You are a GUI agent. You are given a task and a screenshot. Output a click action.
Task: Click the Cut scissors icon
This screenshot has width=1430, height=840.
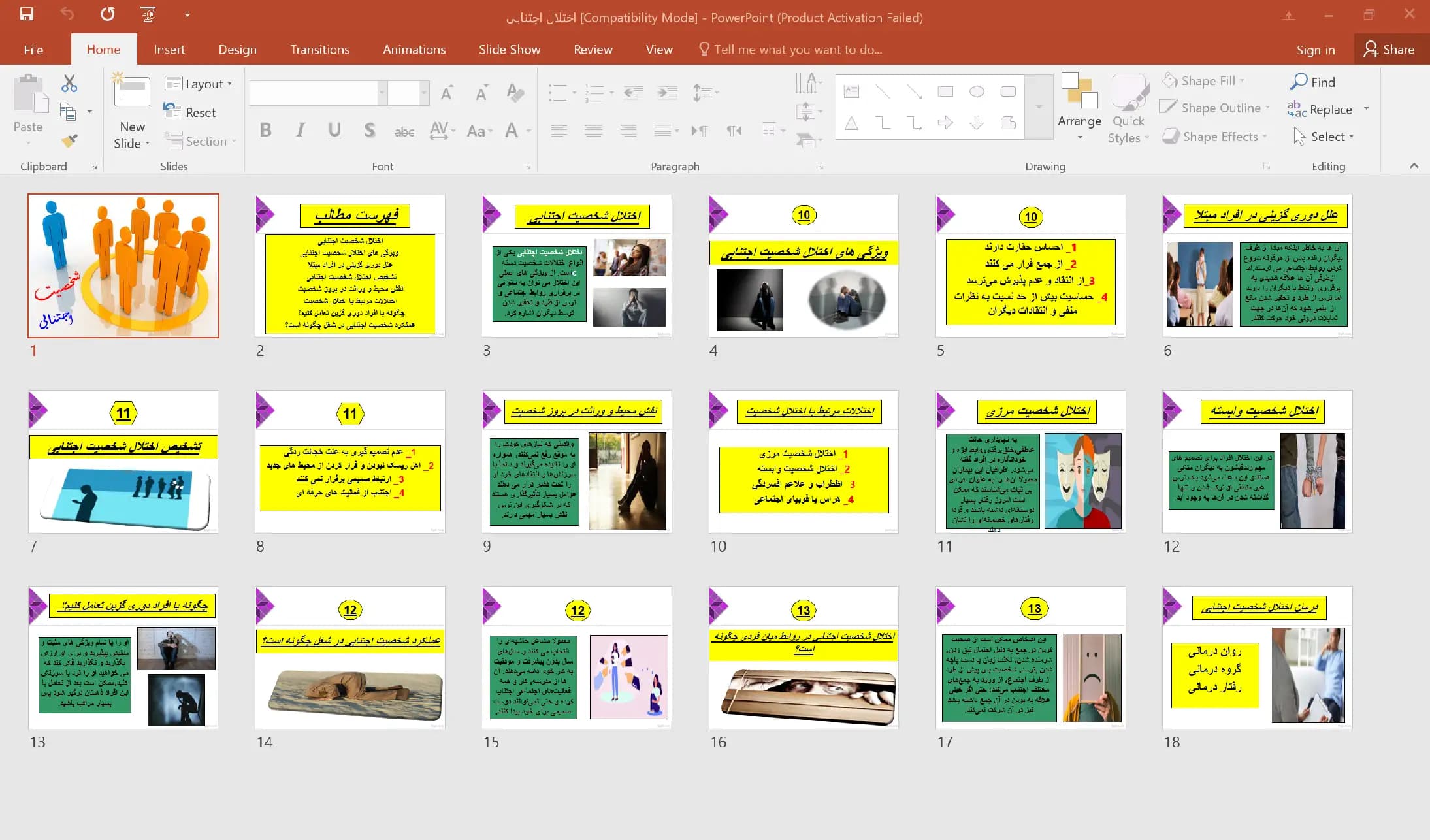pos(69,83)
